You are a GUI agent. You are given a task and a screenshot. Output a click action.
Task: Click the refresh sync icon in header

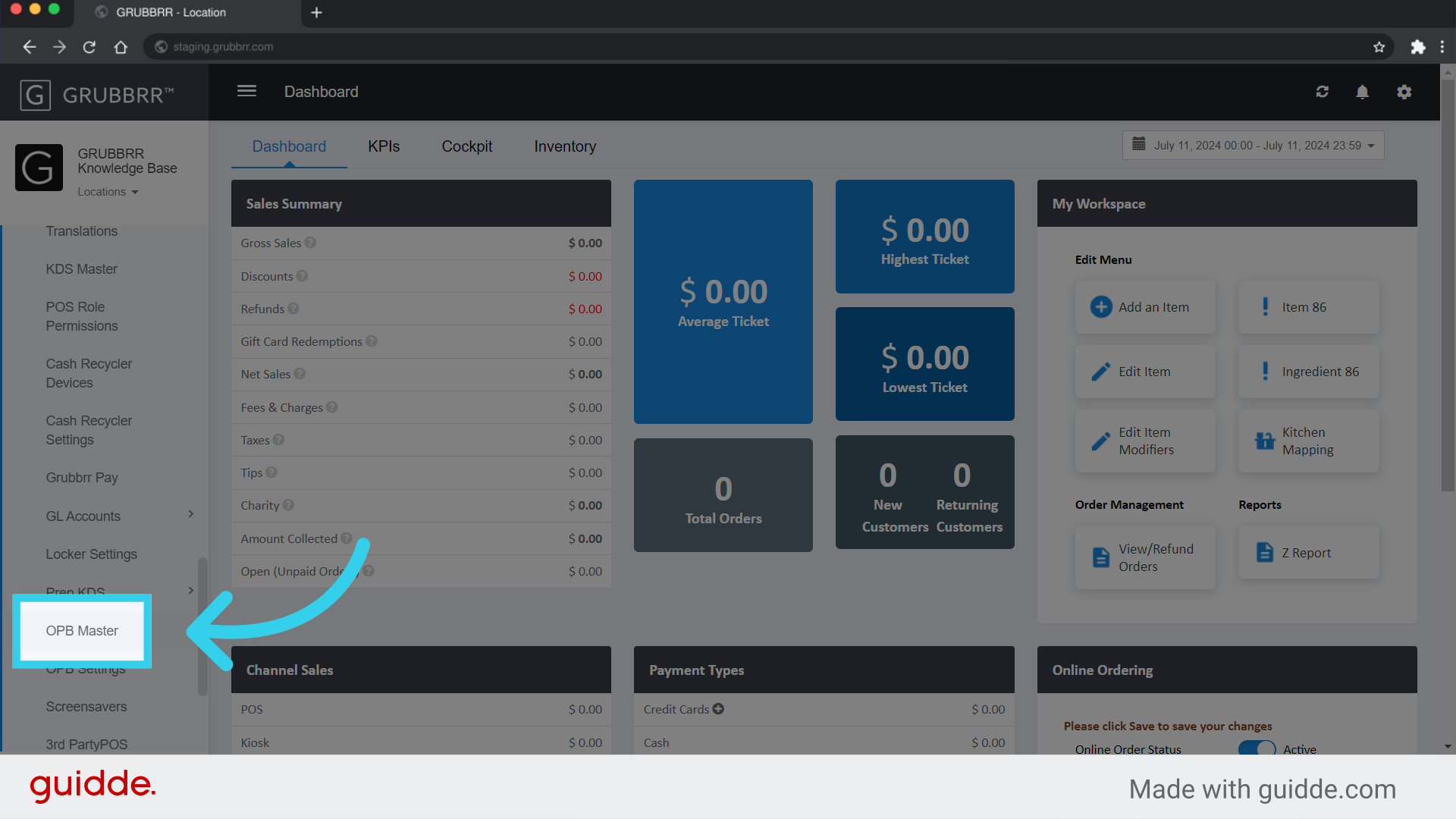[x=1322, y=92]
